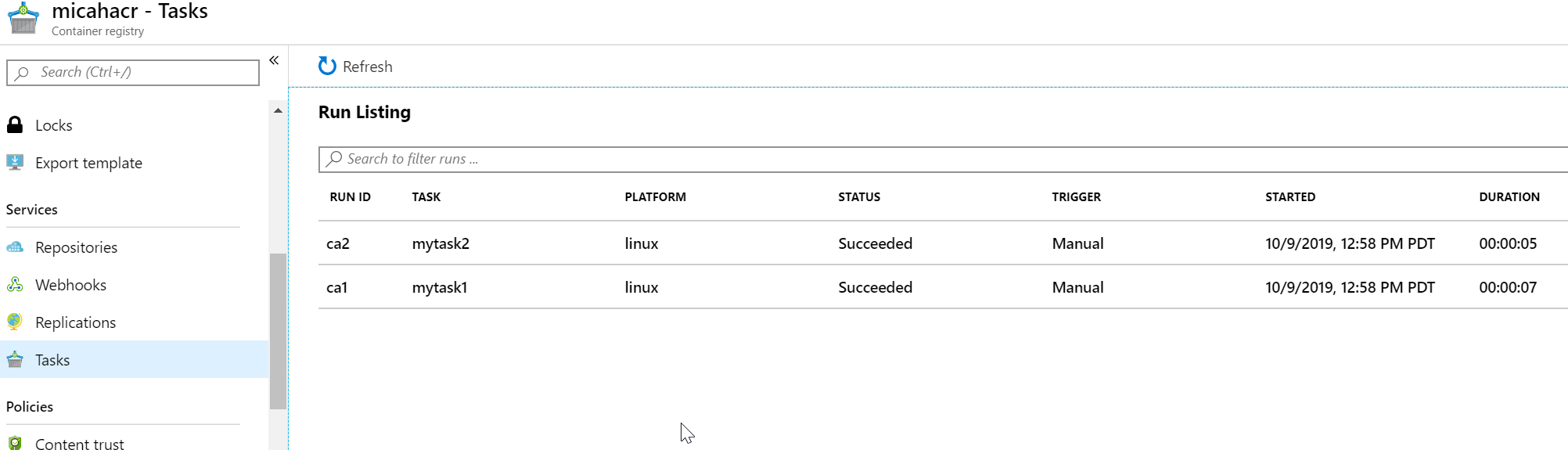This screenshot has height=450, width=1568.
Task: Click the Locks padlock icon
Action: (15, 125)
